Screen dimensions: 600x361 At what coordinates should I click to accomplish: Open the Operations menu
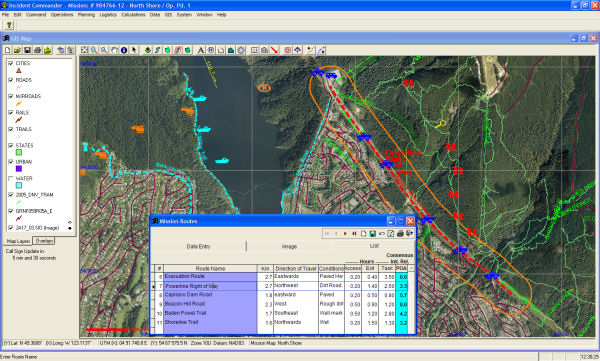[62, 15]
